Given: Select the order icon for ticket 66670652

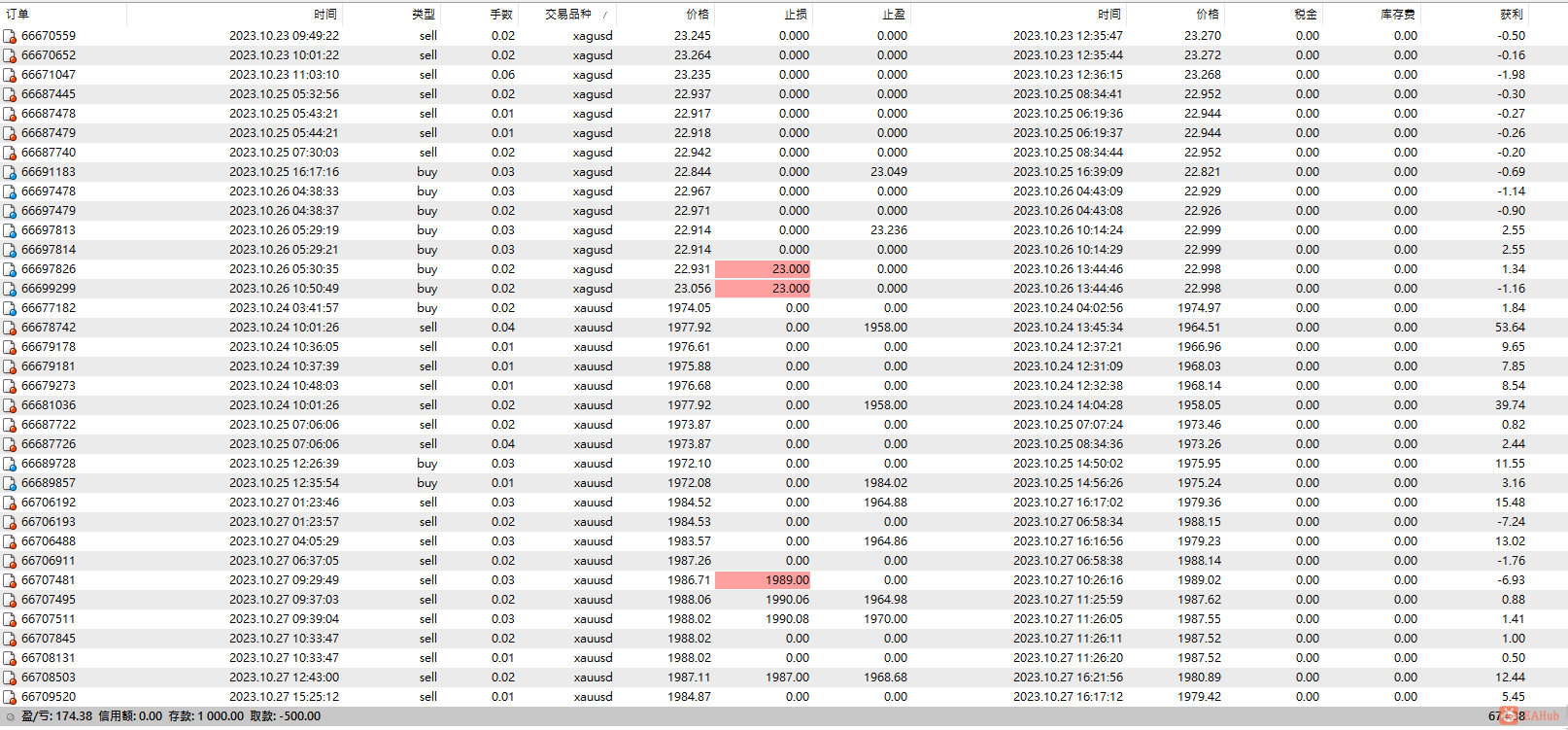Looking at the screenshot, I should click(x=10, y=55).
